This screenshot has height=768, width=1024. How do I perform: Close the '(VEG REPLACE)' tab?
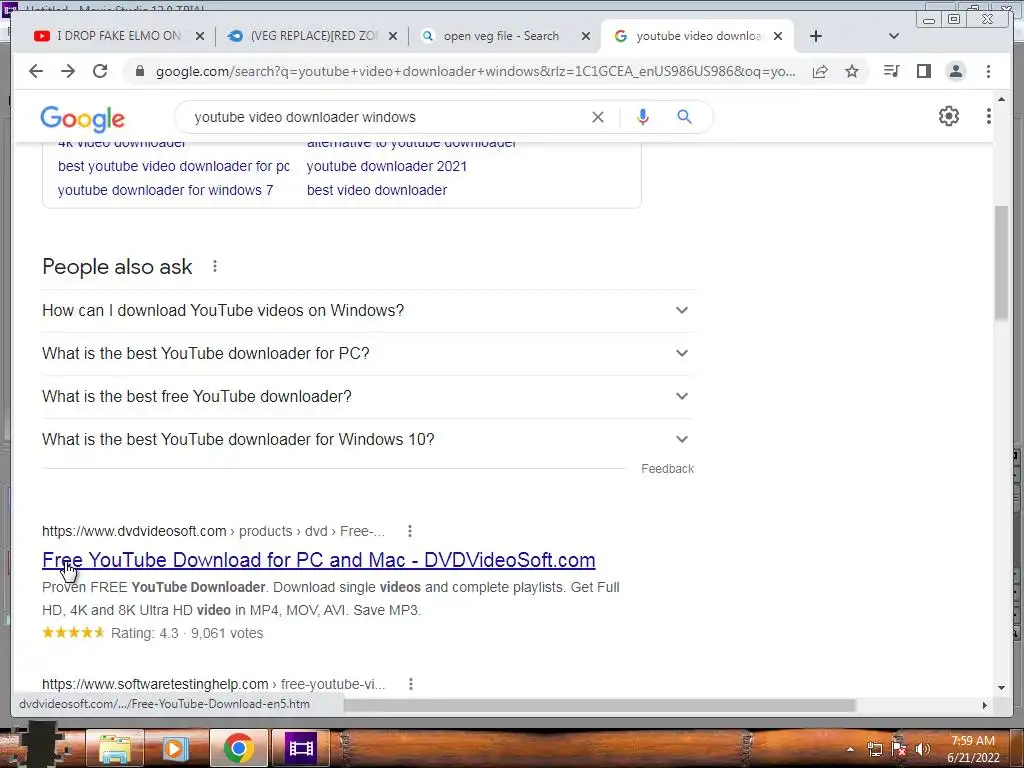[x=392, y=36]
